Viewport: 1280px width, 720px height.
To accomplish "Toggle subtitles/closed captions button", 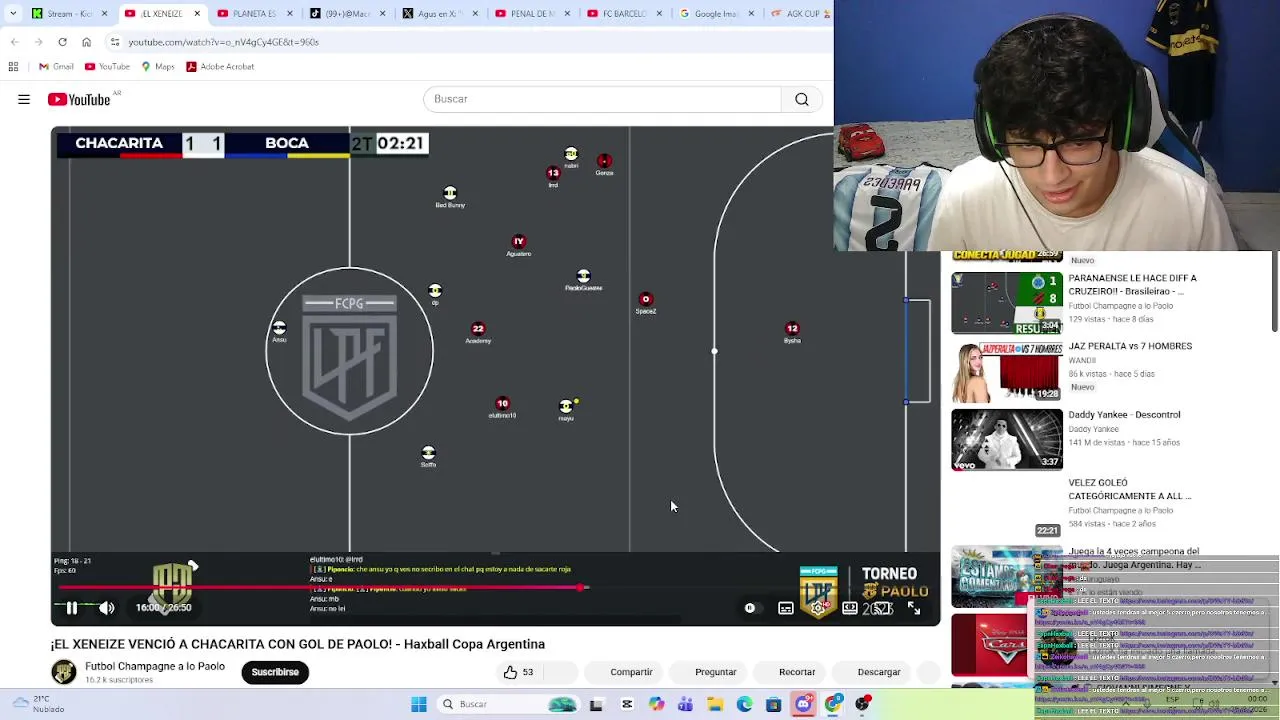I will tap(786, 608).
